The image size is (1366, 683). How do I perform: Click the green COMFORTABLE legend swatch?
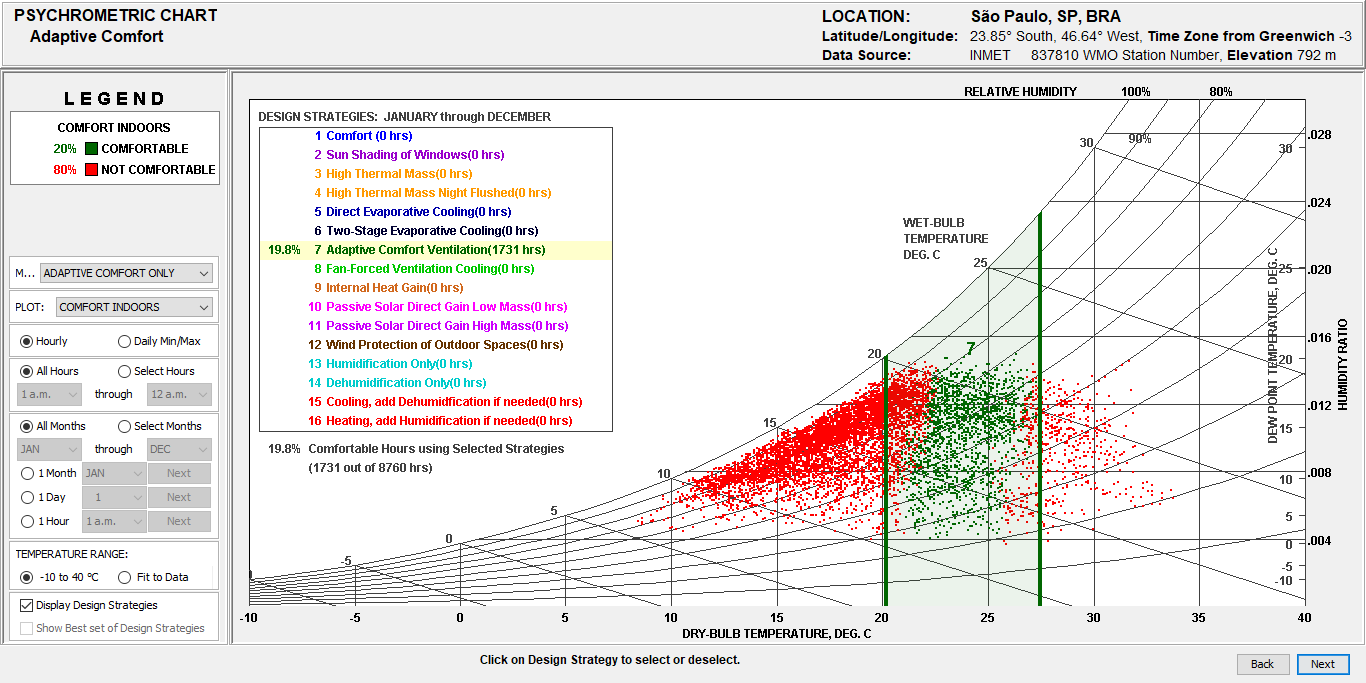pyautogui.click(x=90, y=149)
